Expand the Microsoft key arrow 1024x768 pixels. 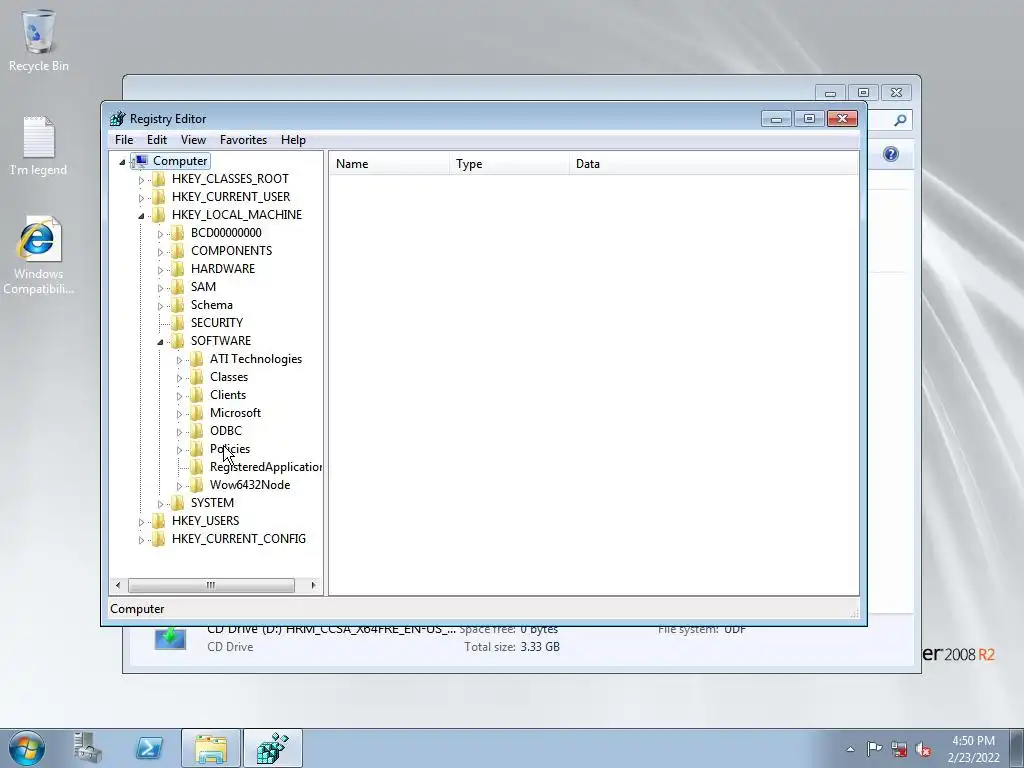[179, 413]
